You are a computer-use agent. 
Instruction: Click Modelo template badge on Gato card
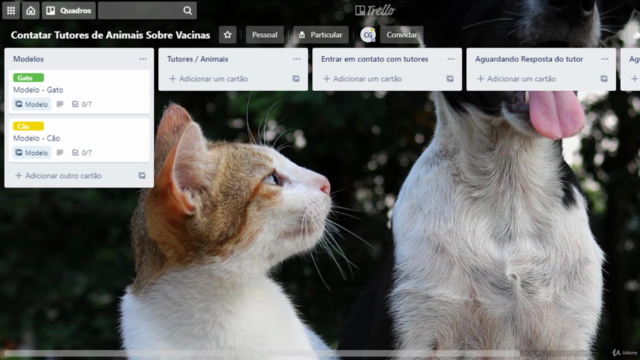pyautogui.click(x=31, y=104)
